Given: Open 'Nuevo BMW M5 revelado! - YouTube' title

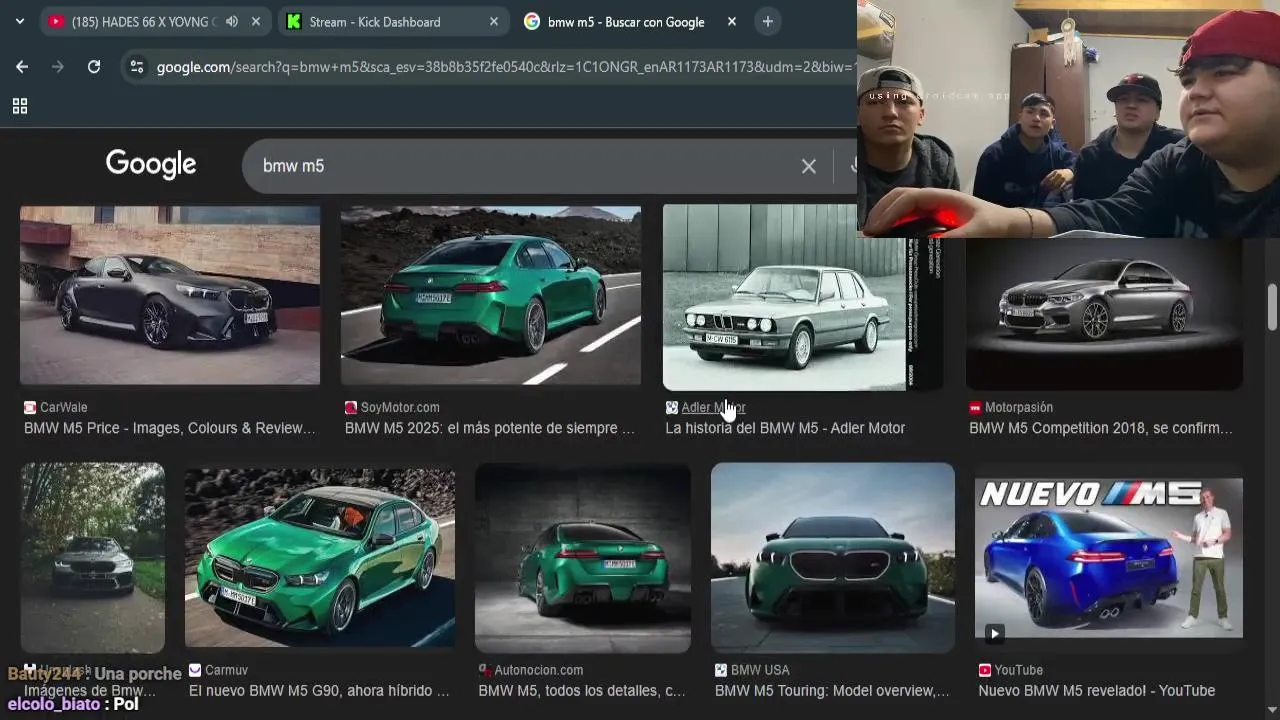Looking at the screenshot, I should [x=1097, y=691].
